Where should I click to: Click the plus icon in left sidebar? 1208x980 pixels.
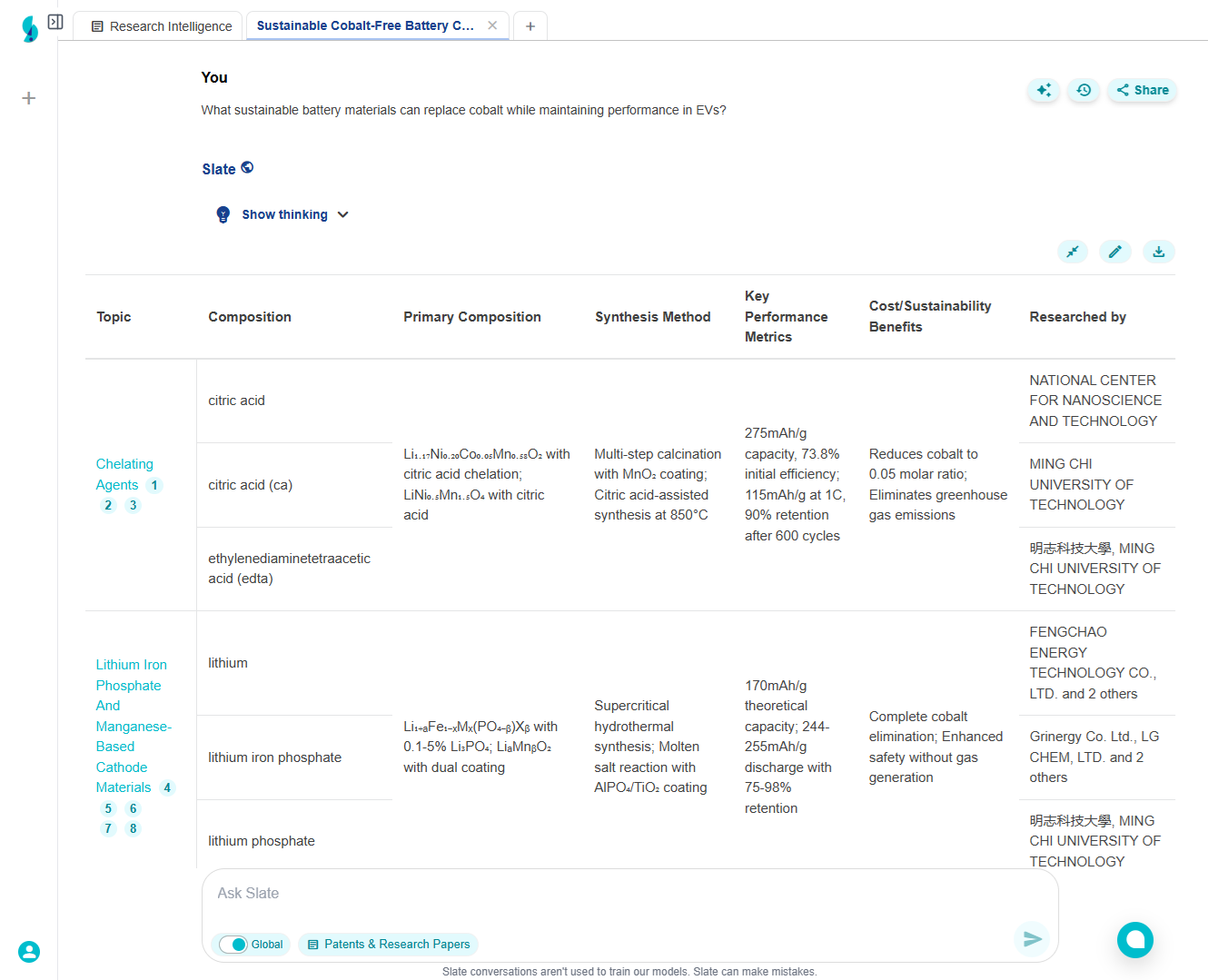point(29,98)
